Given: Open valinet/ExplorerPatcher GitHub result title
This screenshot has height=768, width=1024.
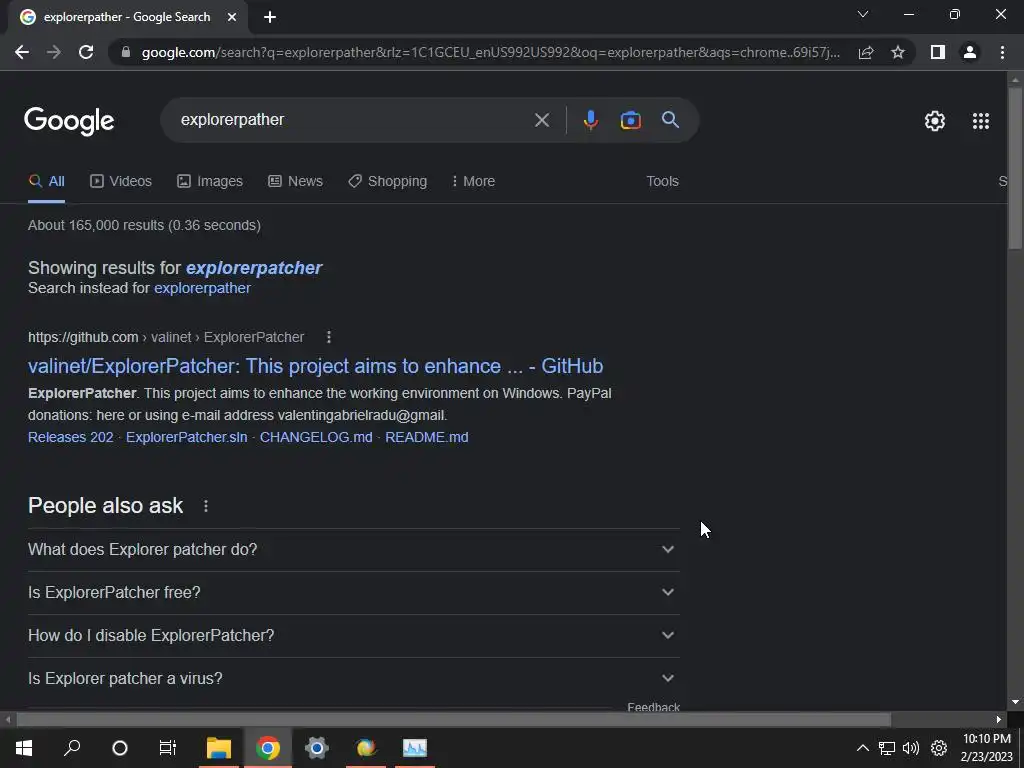Looking at the screenshot, I should (x=315, y=366).
